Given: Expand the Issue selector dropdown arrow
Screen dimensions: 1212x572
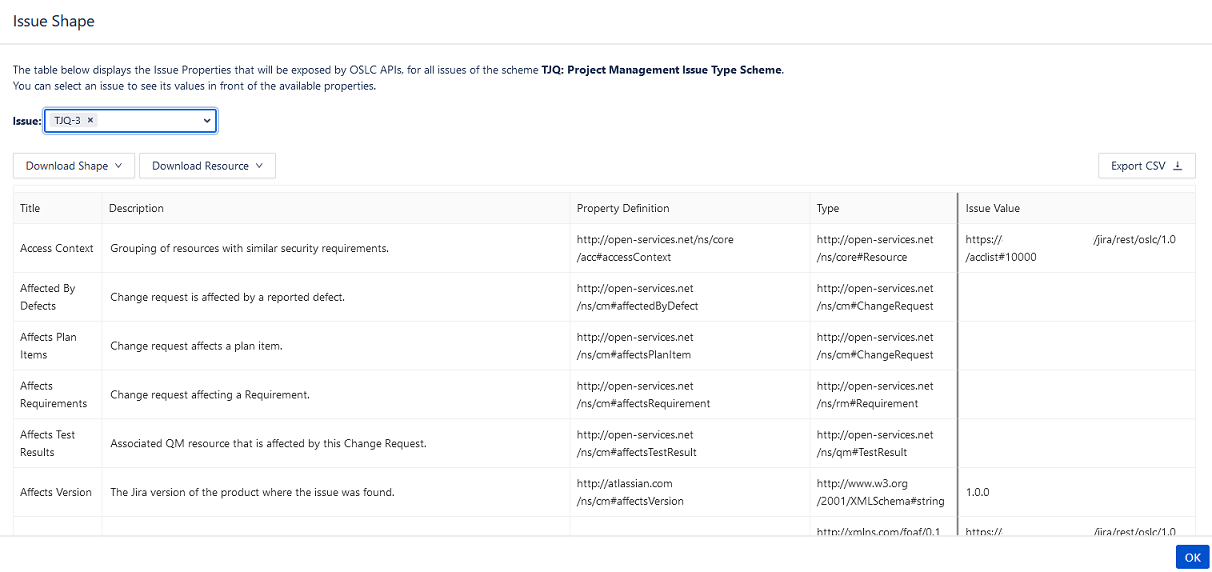Looking at the screenshot, I should pyautogui.click(x=207, y=121).
